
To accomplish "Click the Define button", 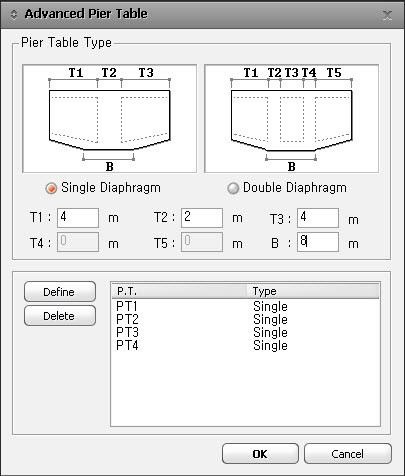I will coord(60,292).
